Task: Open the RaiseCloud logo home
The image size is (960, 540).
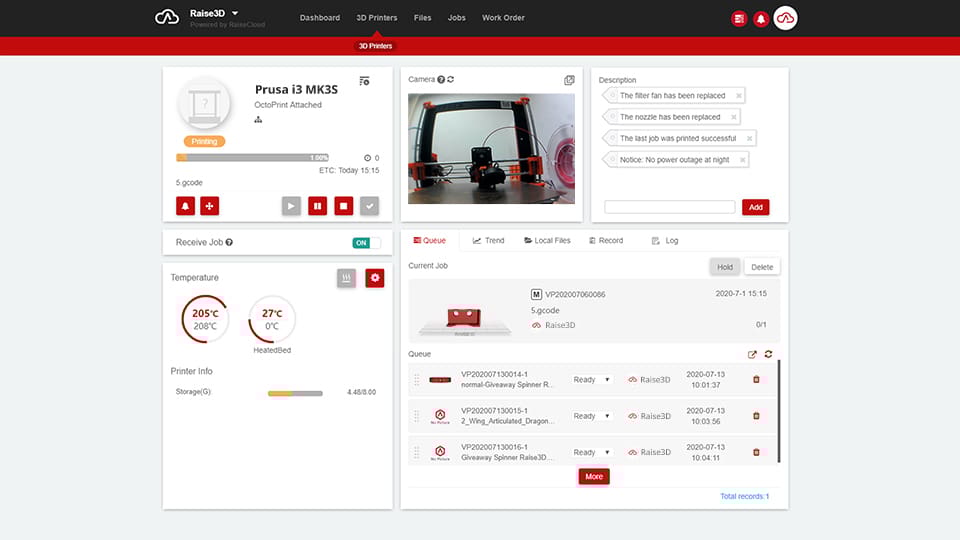Action: [167, 17]
